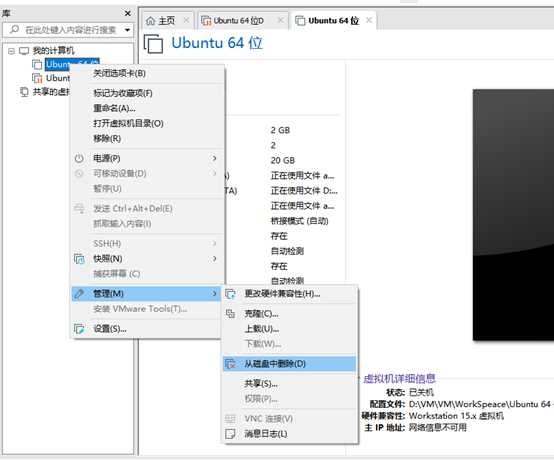This screenshot has width=554, height=460.
Task: Click the delete icon beside 从磁盘中删除(D)
Action: click(x=230, y=364)
